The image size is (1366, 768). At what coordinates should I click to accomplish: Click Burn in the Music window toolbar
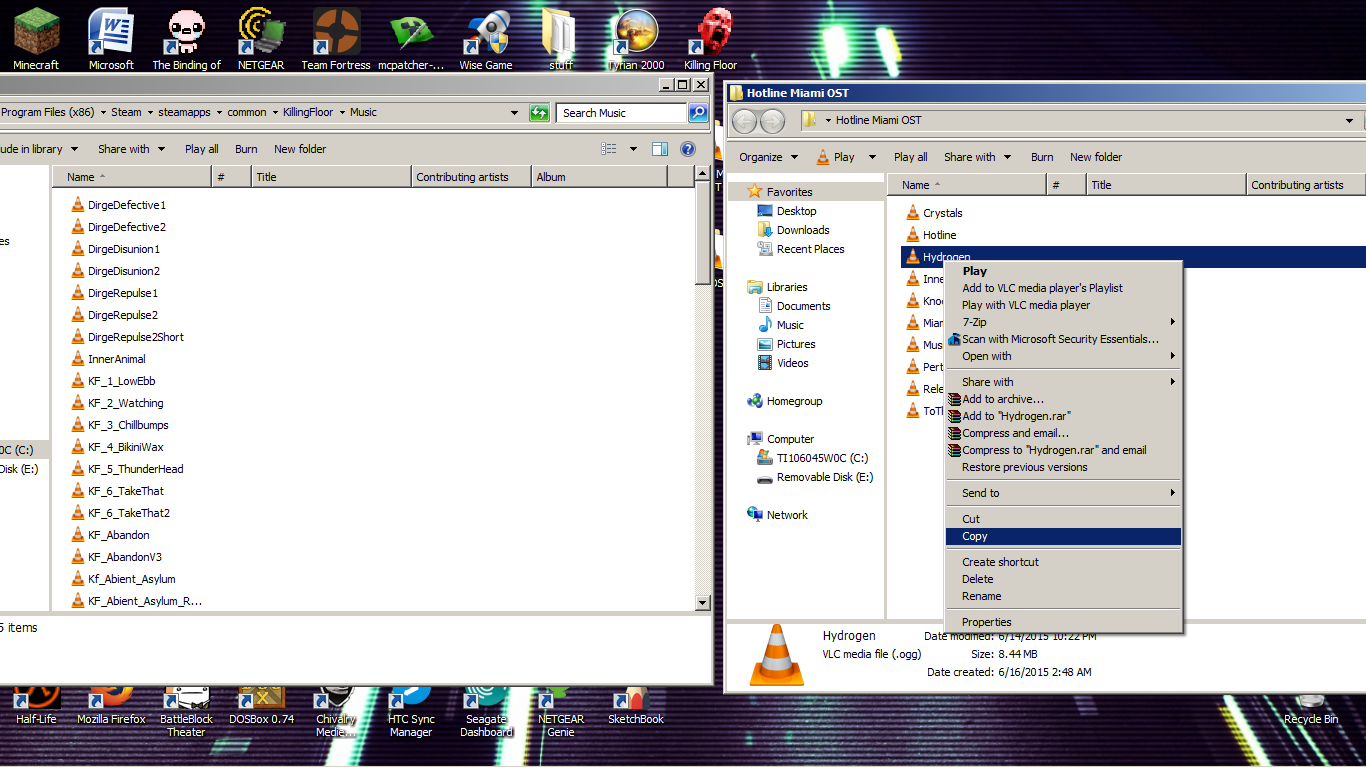[246, 149]
